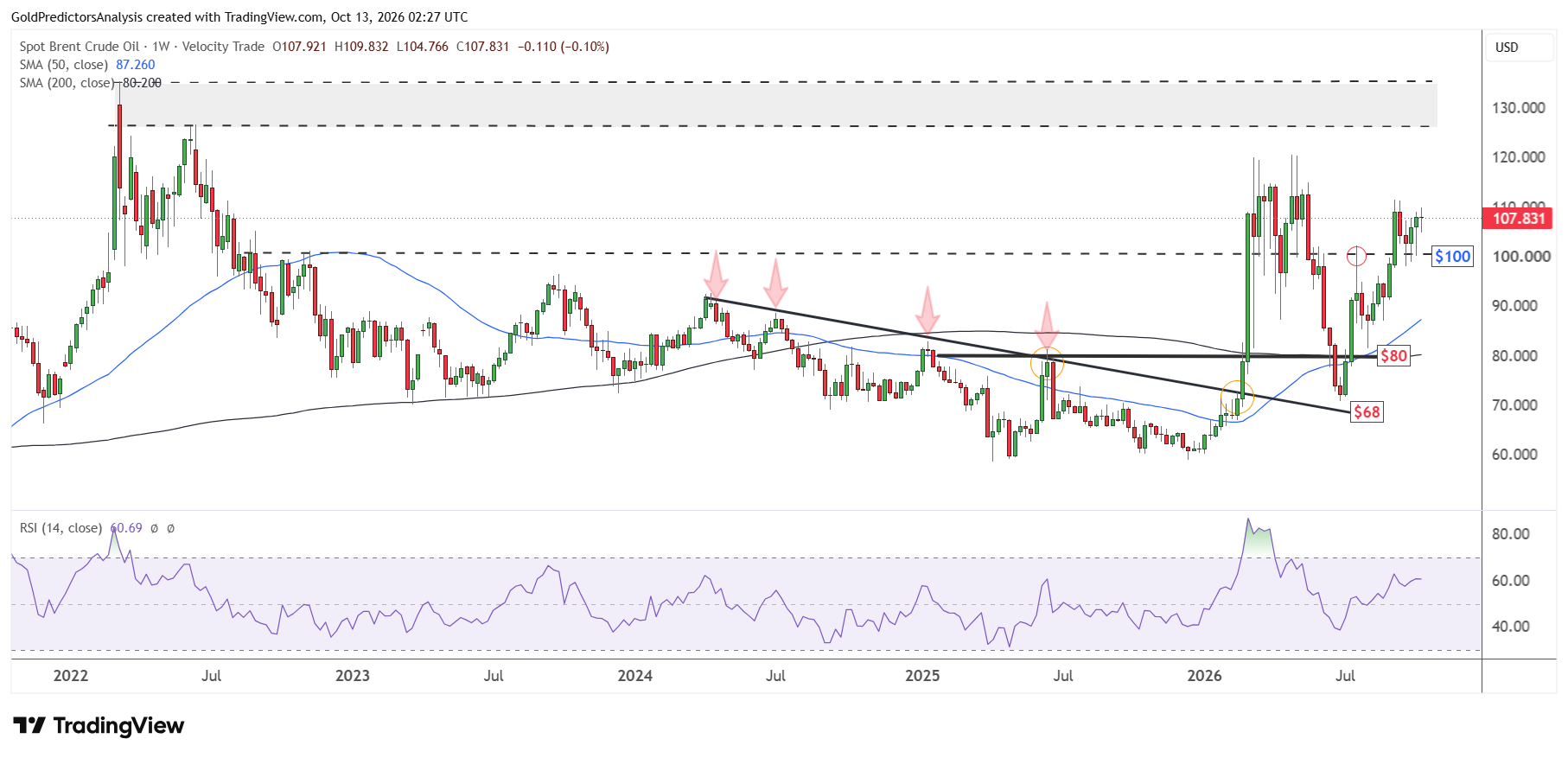Click the 2024 label on time axis

[634, 676]
